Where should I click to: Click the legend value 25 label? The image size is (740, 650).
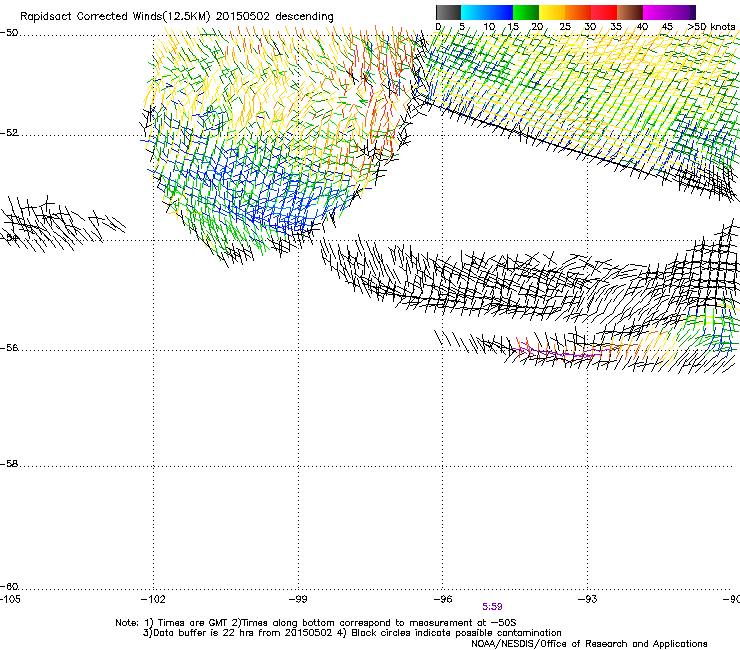pyautogui.click(x=565, y=27)
